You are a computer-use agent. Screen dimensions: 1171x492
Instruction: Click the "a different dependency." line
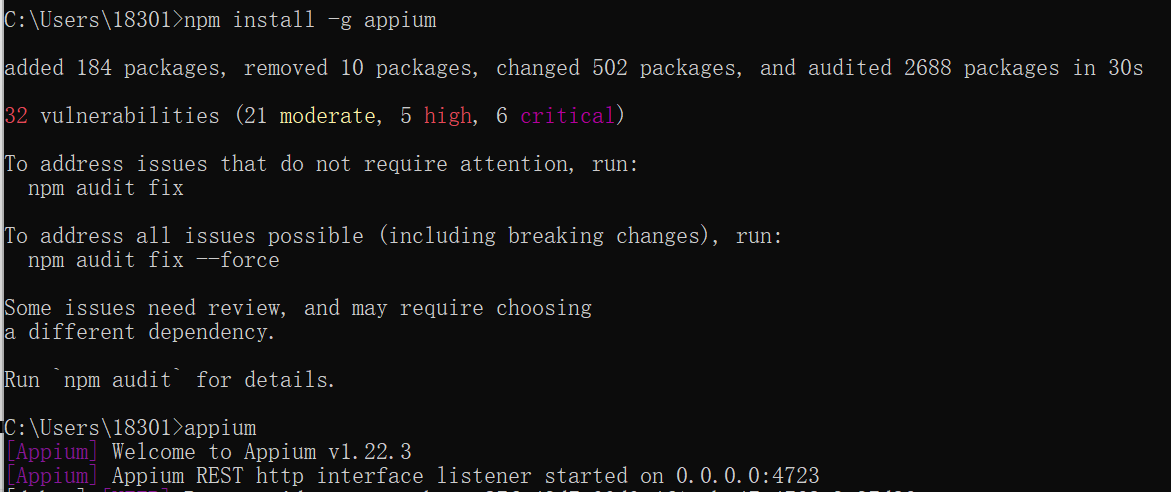[140, 332]
